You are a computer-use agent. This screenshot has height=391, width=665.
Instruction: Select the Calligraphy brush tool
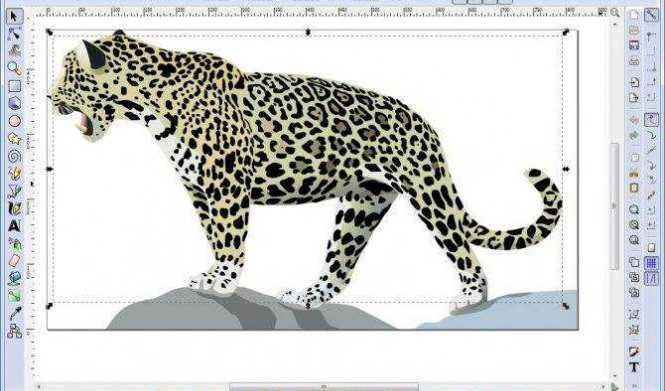[x=14, y=208]
